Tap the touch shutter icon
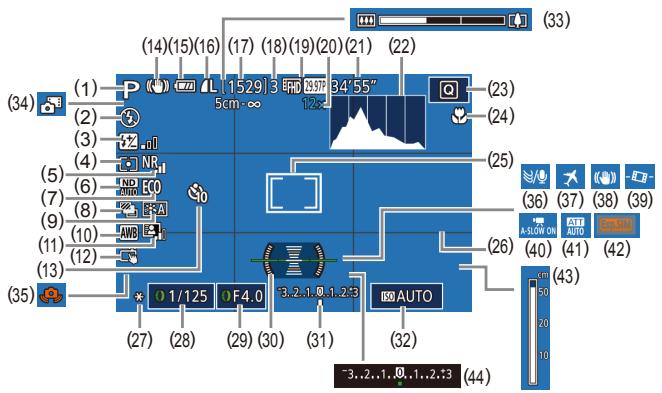Viewport: 662px width, 393px height. coord(129,256)
